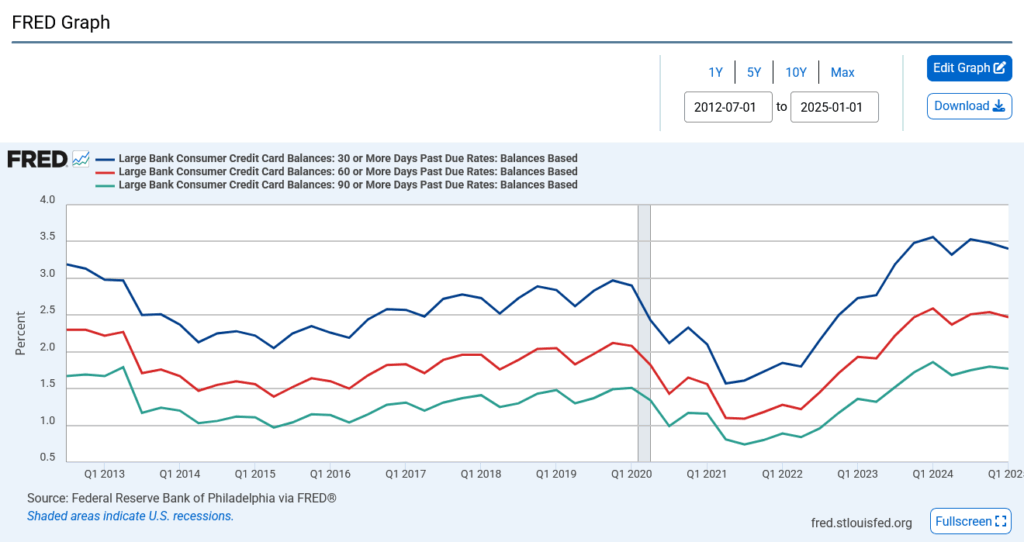The image size is (1024, 542).
Task: Click the download arrow icon
Action: tap(998, 106)
